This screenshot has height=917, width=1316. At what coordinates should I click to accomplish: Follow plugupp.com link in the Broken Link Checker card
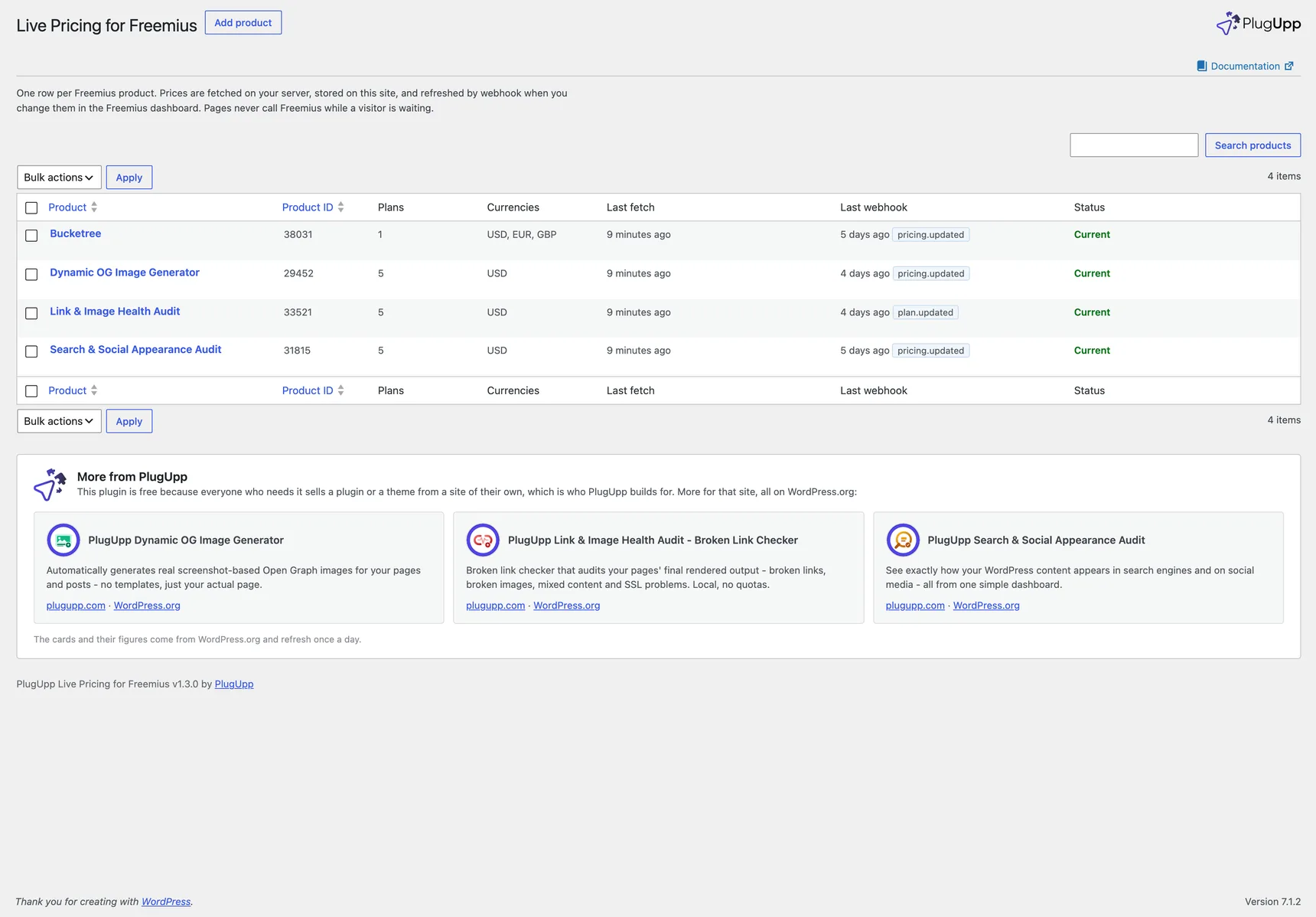tap(496, 605)
